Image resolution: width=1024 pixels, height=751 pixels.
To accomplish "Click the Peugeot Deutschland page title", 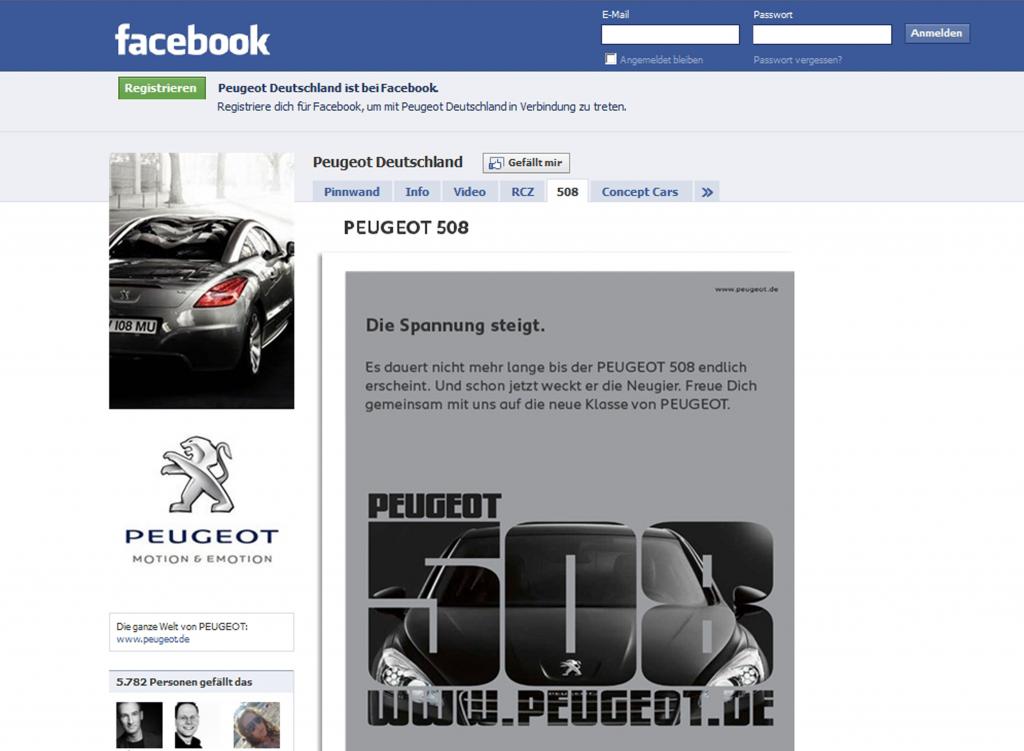I will 387,162.
